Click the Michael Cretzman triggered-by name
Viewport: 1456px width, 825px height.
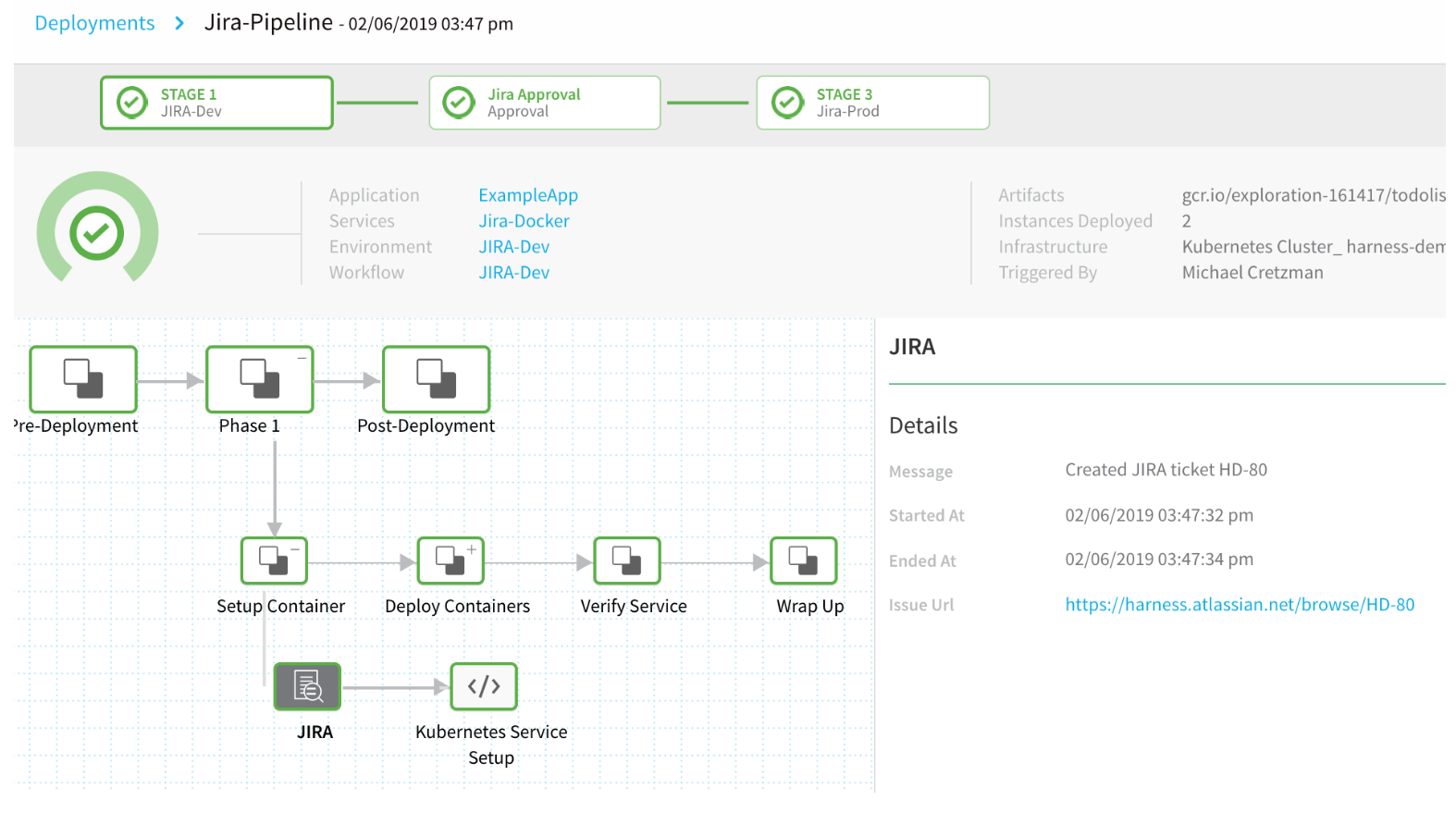tap(1252, 273)
